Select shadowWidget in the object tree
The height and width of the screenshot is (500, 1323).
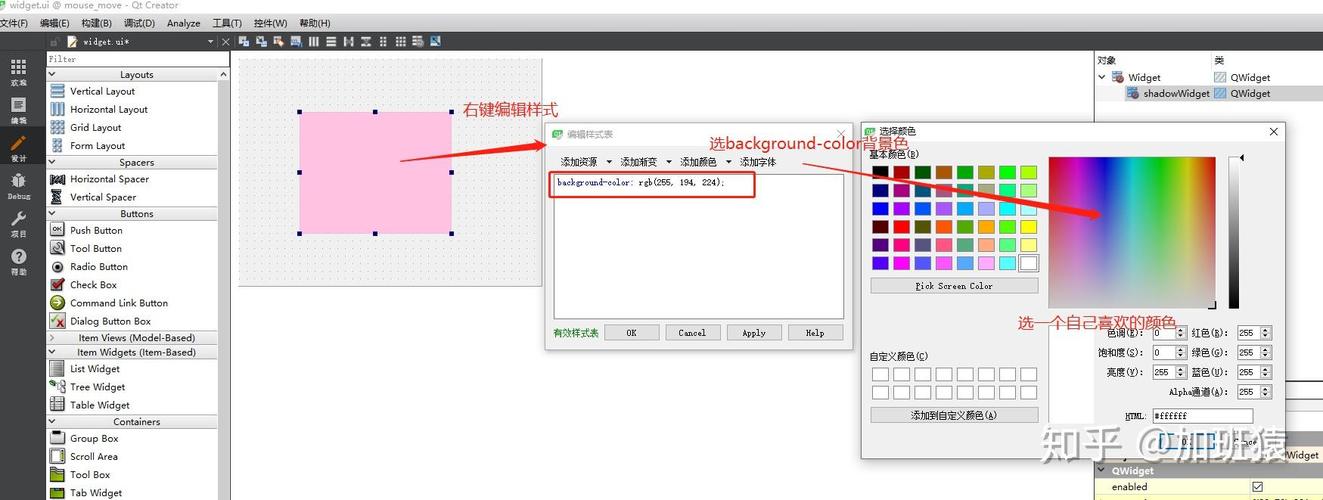coord(1176,93)
